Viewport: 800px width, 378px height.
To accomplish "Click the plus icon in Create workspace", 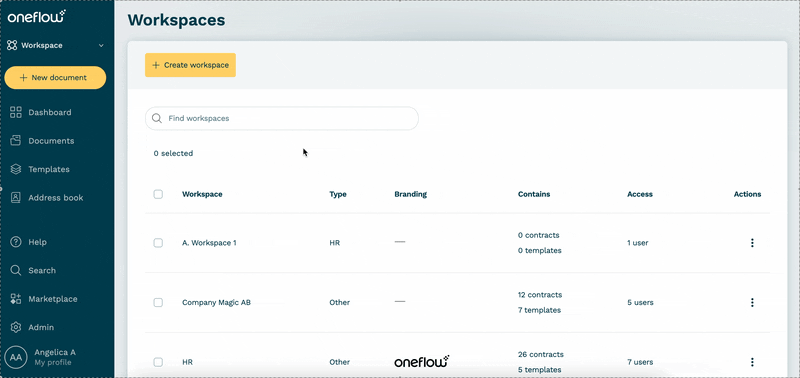I will (156, 65).
